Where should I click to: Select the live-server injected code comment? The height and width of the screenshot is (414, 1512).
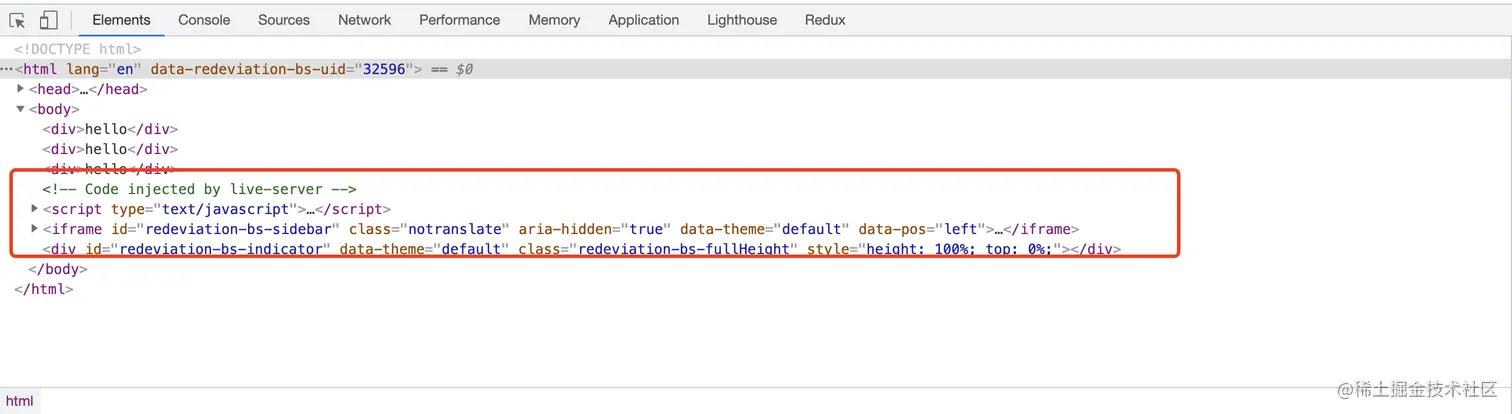(200, 189)
